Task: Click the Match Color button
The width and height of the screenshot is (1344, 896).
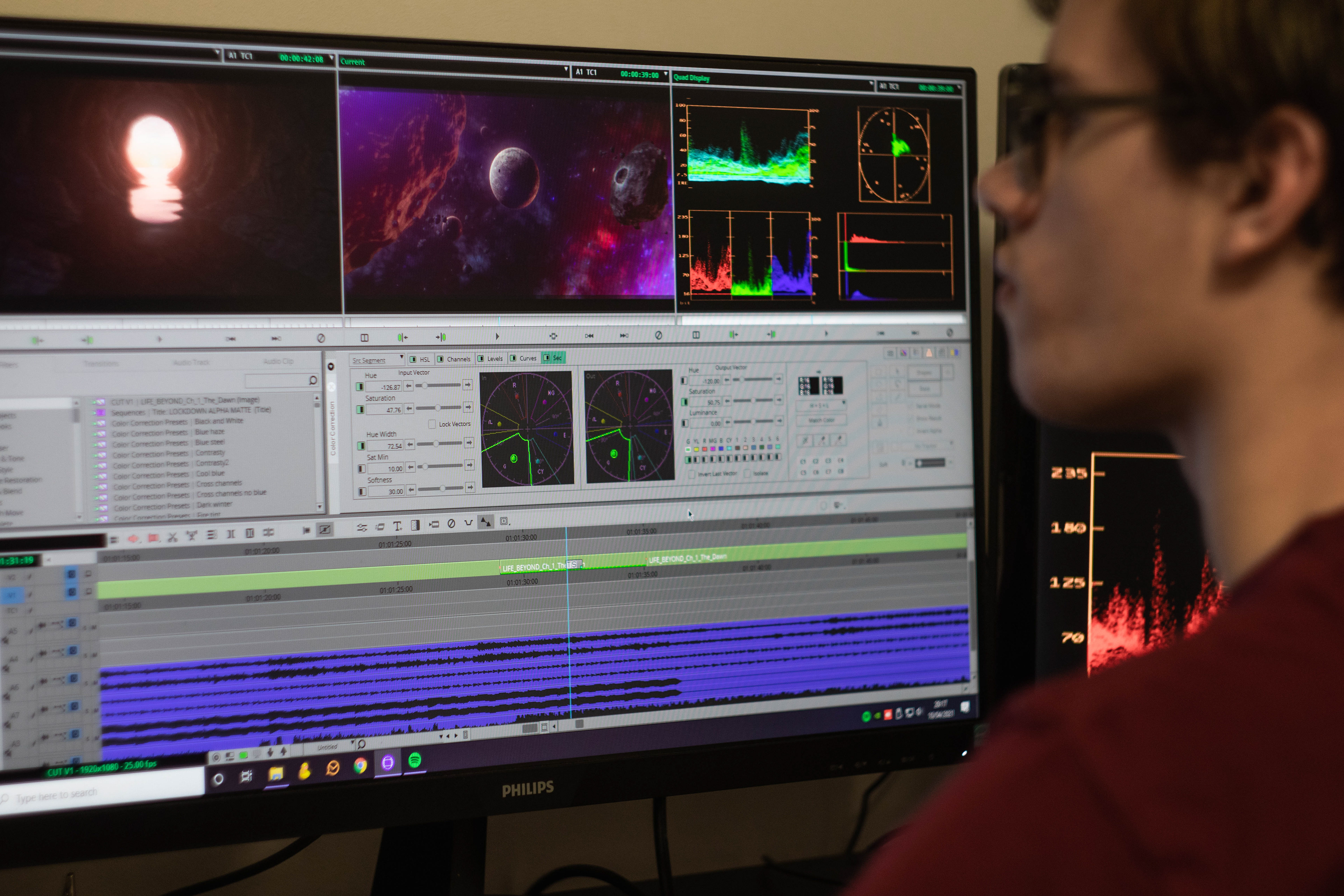Action: click(x=821, y=420)
